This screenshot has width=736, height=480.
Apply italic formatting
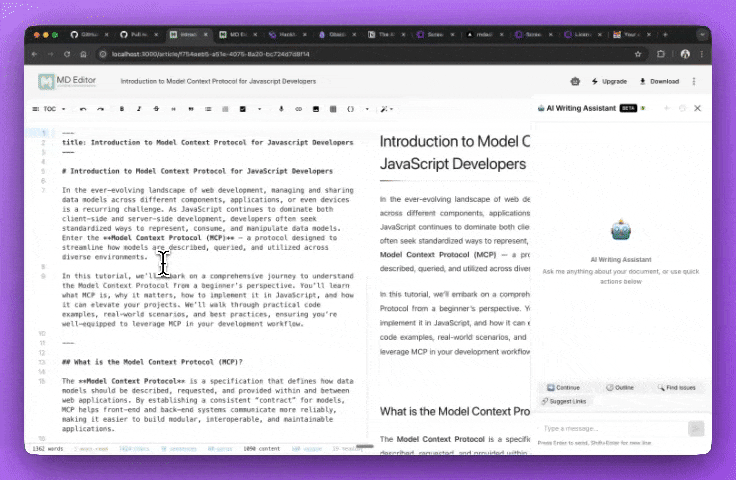139,108
